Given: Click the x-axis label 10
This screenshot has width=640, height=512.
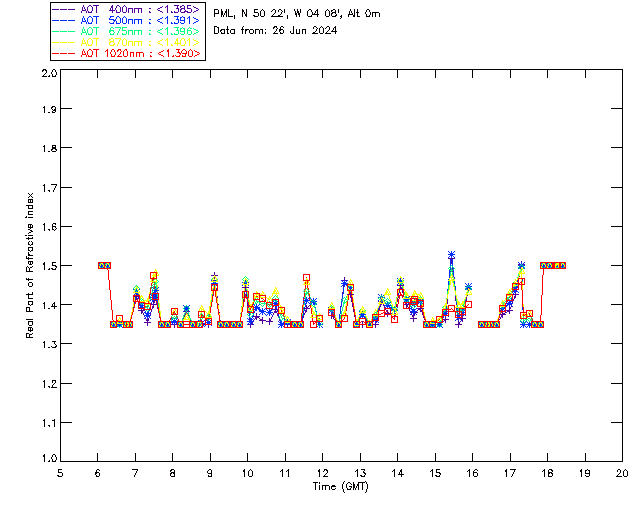Looking at the screenshot, I should 247,473.
